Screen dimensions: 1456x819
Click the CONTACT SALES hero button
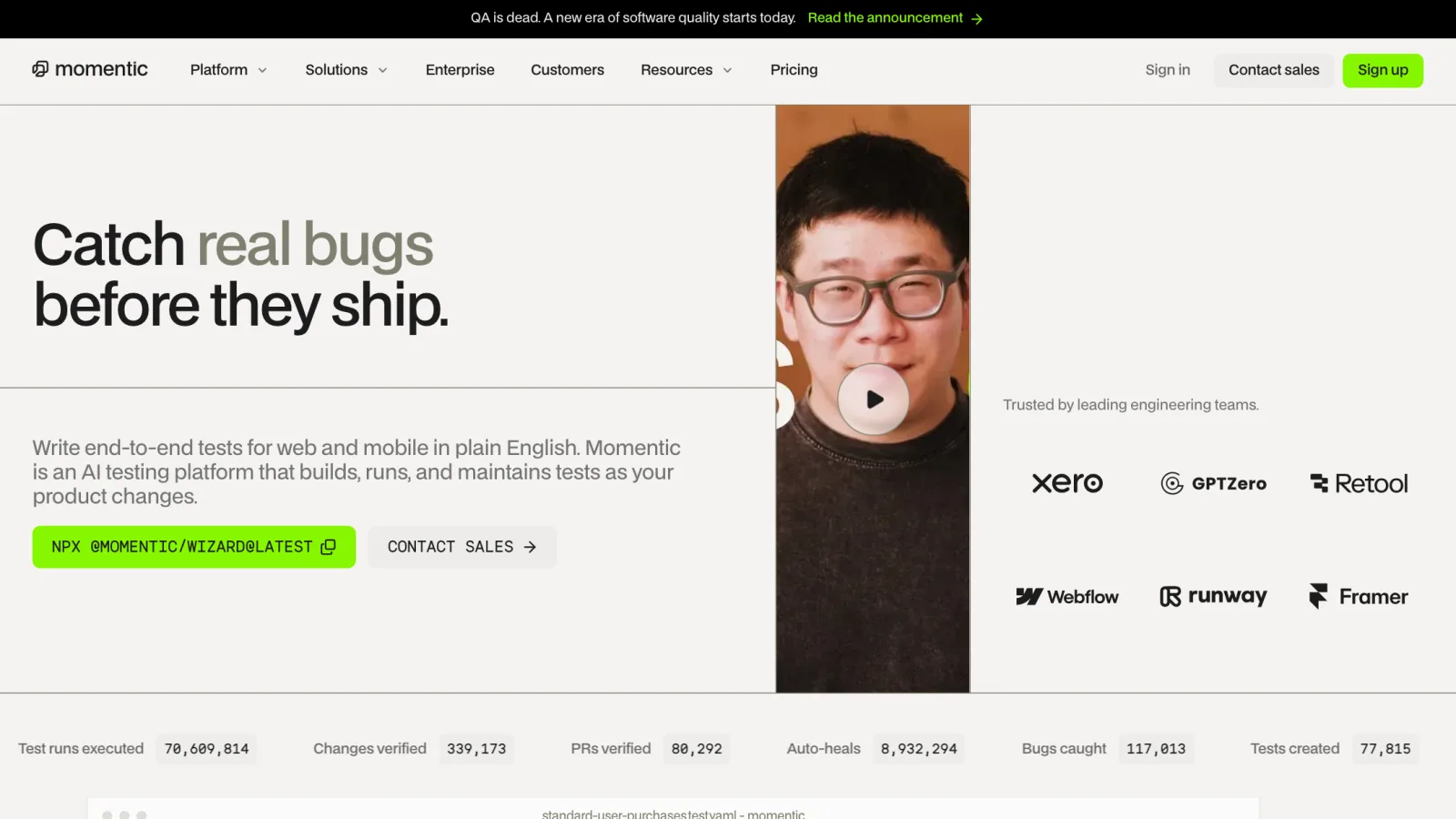[x=462, y=547]
